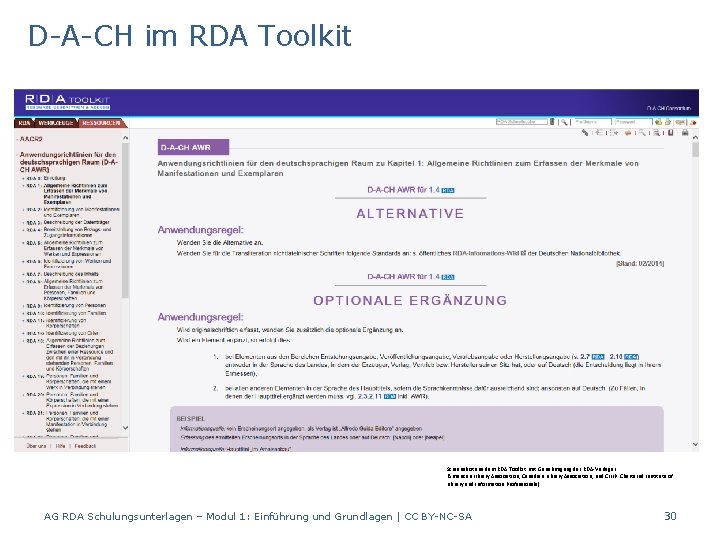Click the BEISPIEL label in example box
The height and width of the screenshot is (540, 720).
[191, 419]
